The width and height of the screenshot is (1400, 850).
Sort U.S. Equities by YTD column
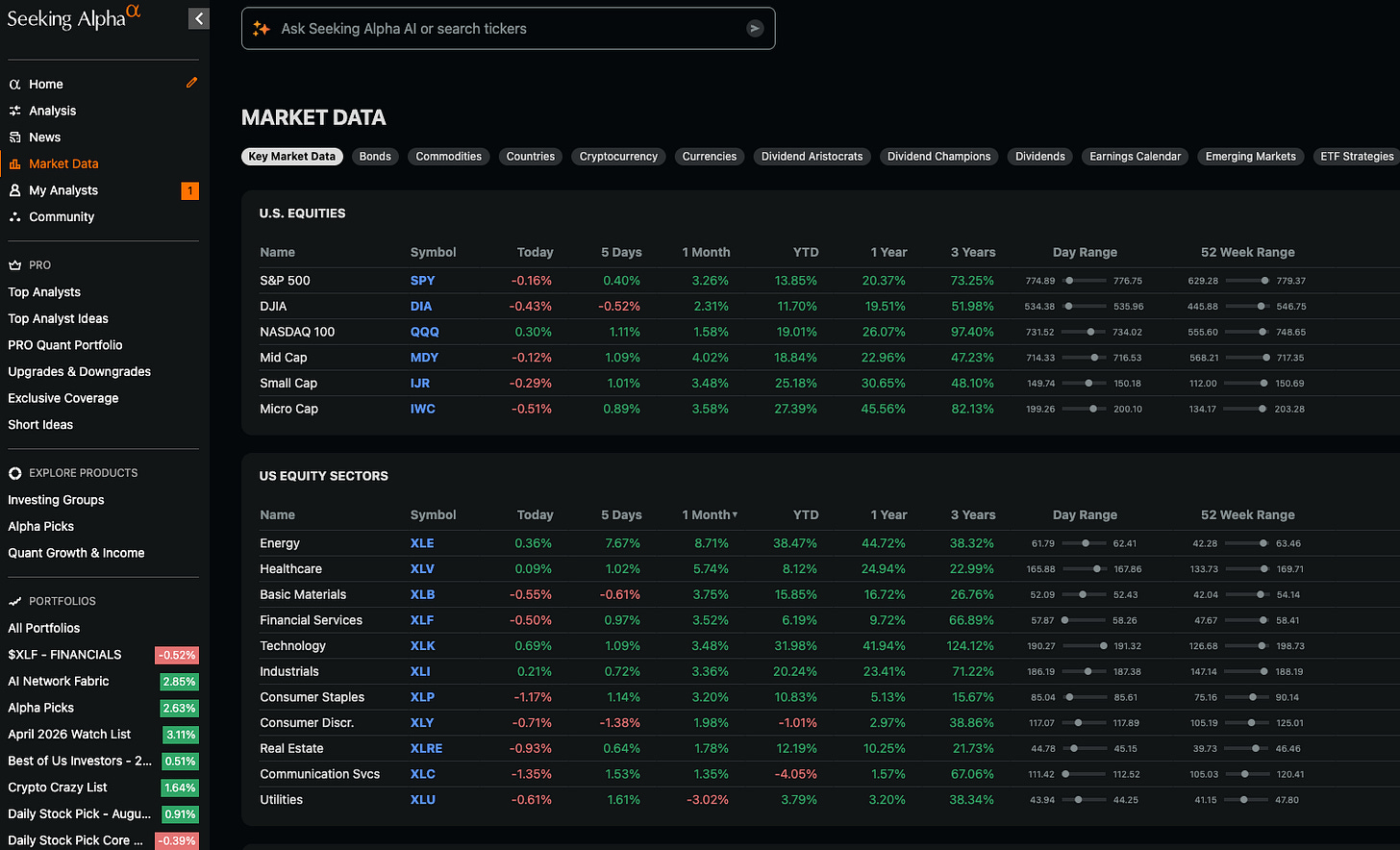pyautogui.click(x=806, y=252)
